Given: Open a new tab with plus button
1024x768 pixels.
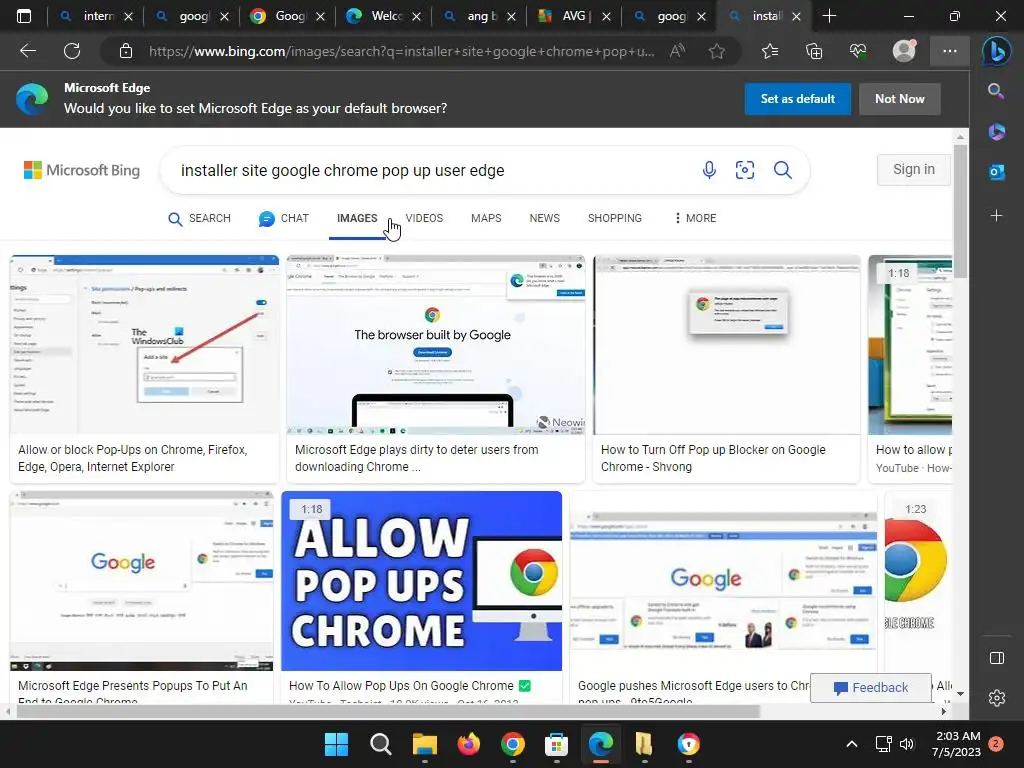Looking at the screenshot, I should (x=829, y=16).
